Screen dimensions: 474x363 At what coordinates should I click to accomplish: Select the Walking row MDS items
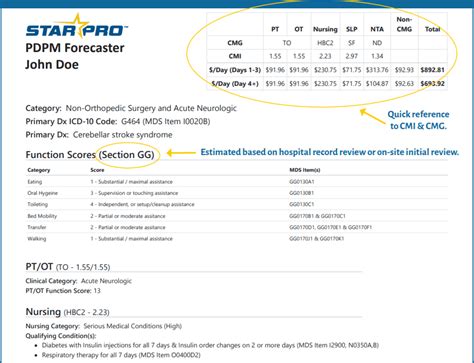317,239
